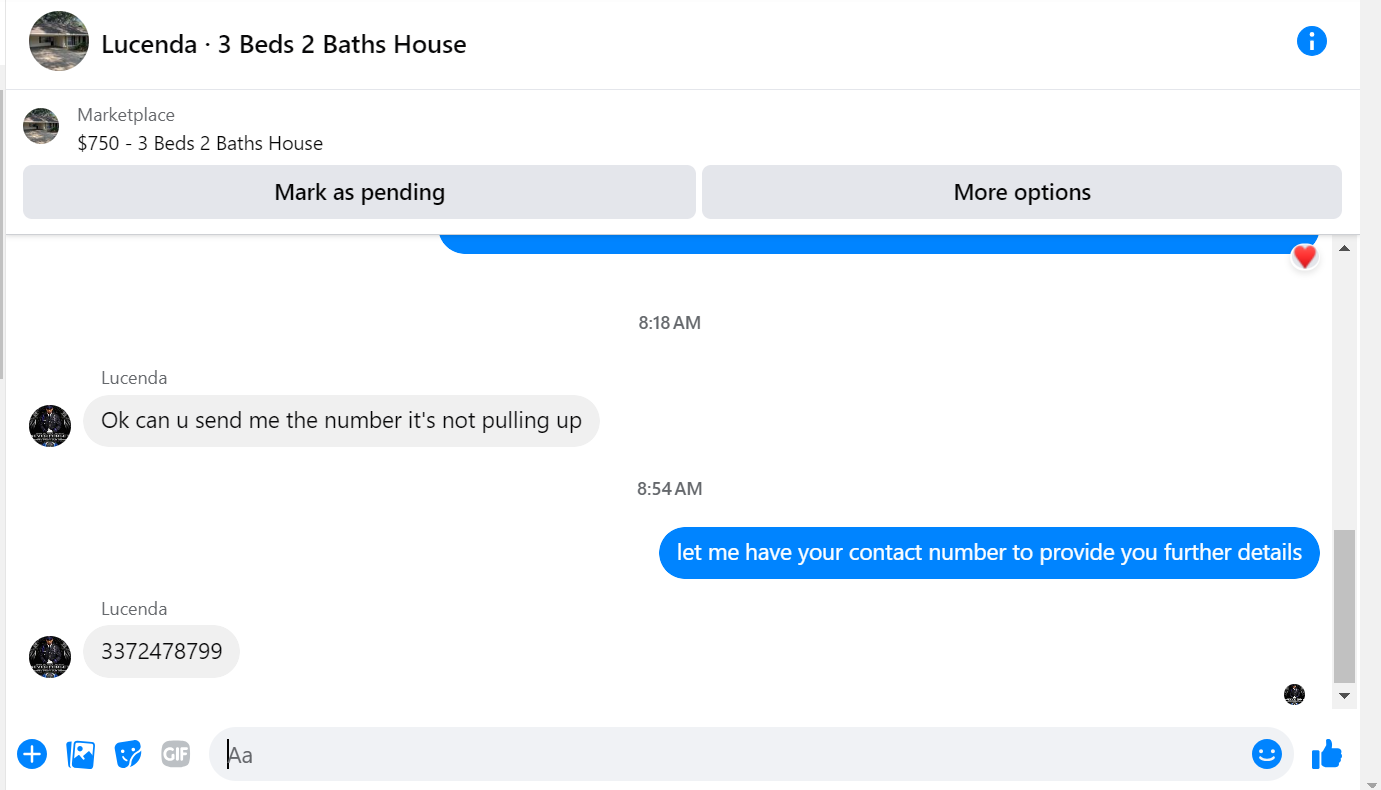Select the 3372478799 message bubble
Screen dimensions: 1381x790
click(161, 652)
